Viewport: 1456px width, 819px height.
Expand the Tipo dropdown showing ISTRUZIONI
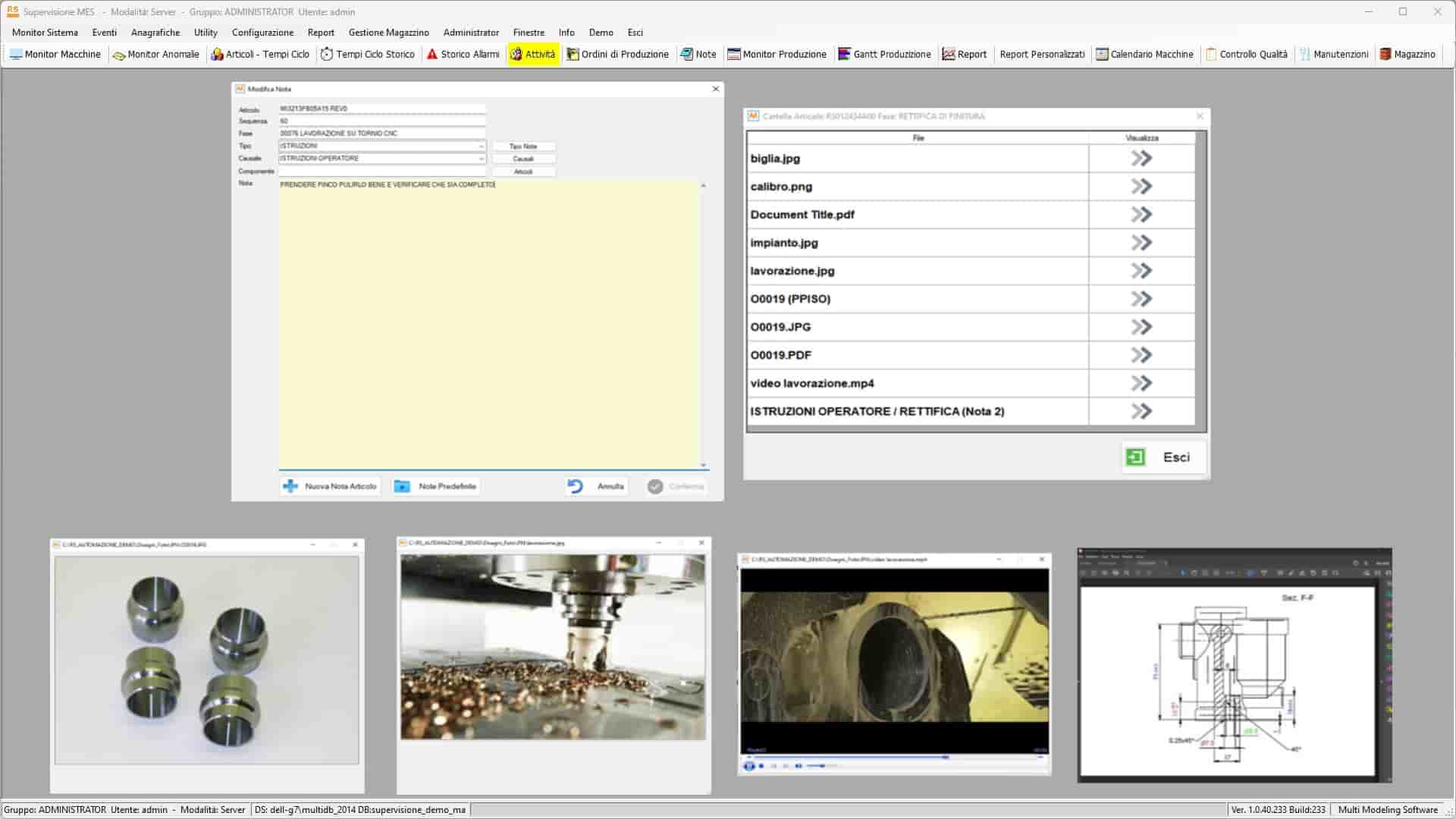tap(481, 146)
